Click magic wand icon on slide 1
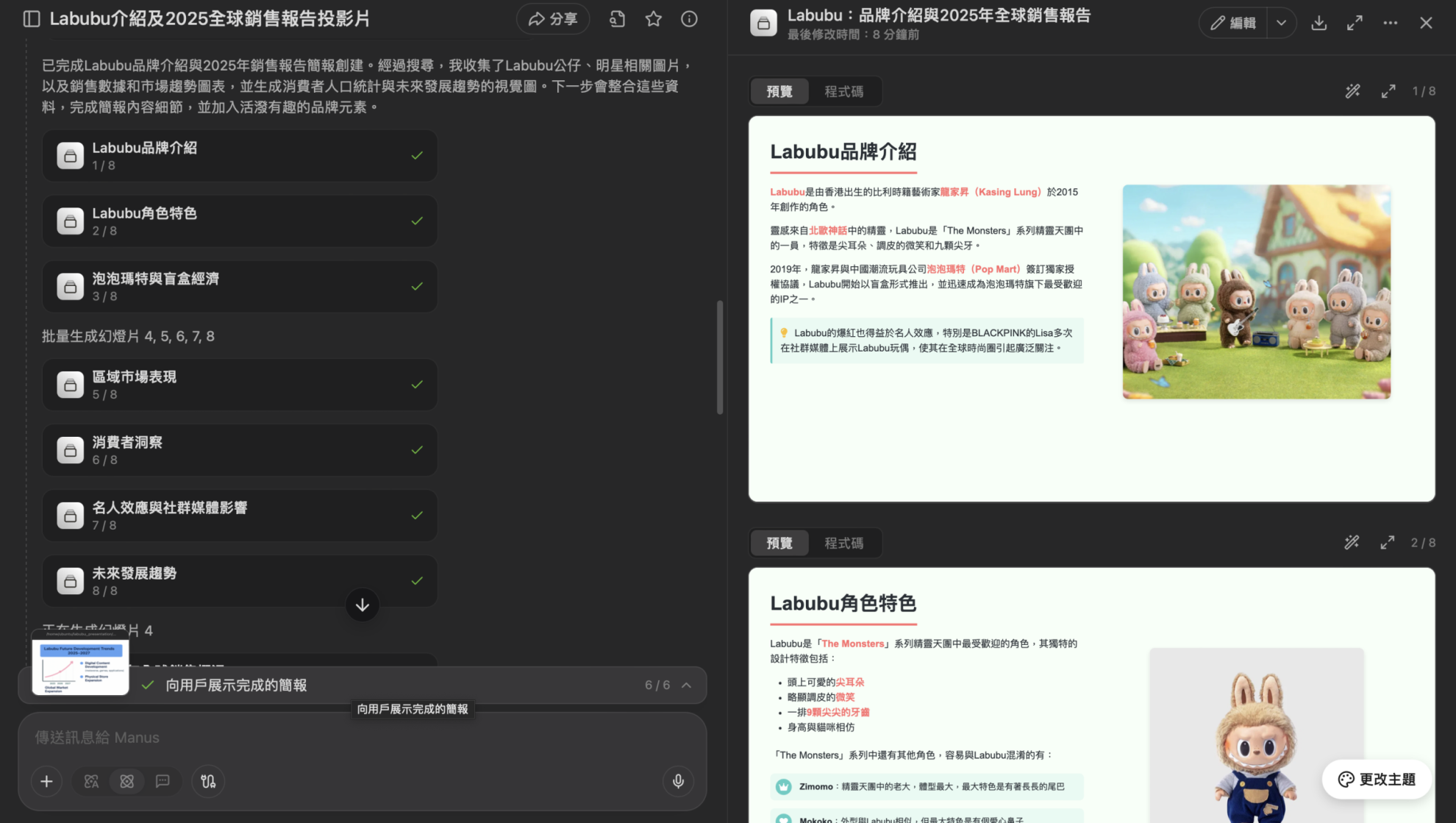The width and height of the screenshot is (1456, 823). click(1352, 91)
